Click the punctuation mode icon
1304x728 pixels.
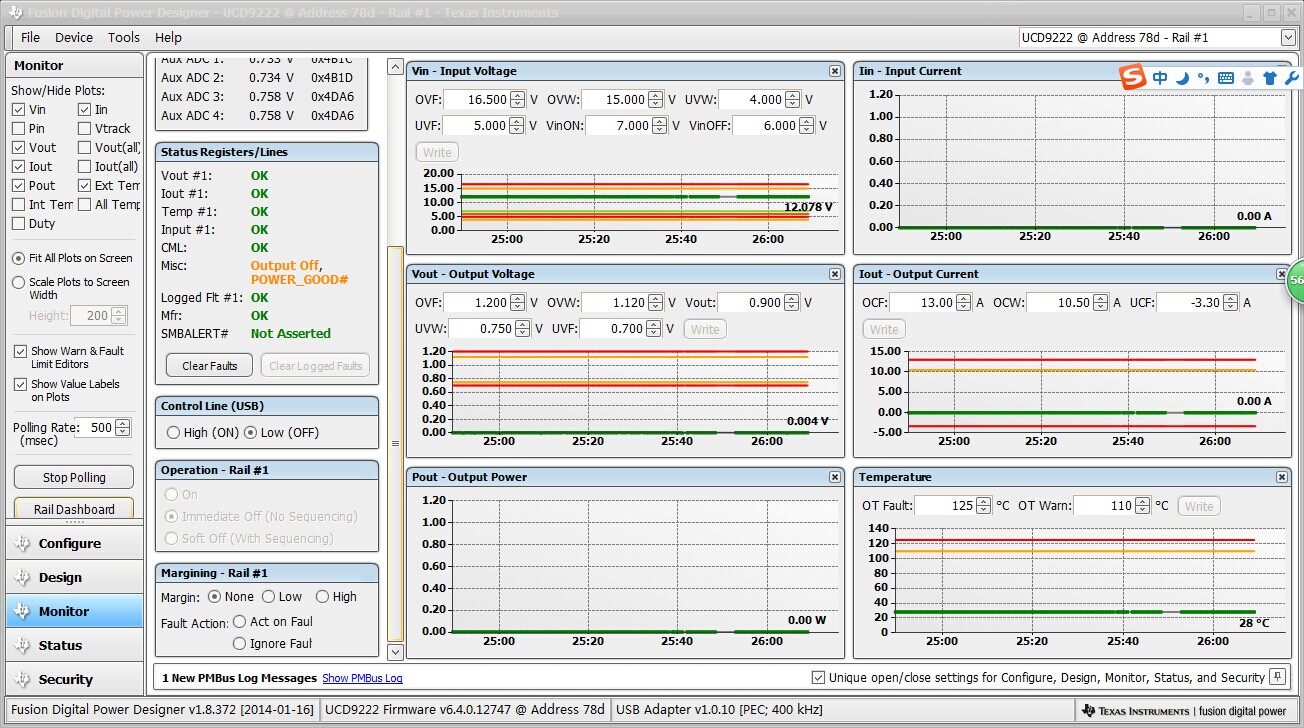click(x=1203, y=78)
